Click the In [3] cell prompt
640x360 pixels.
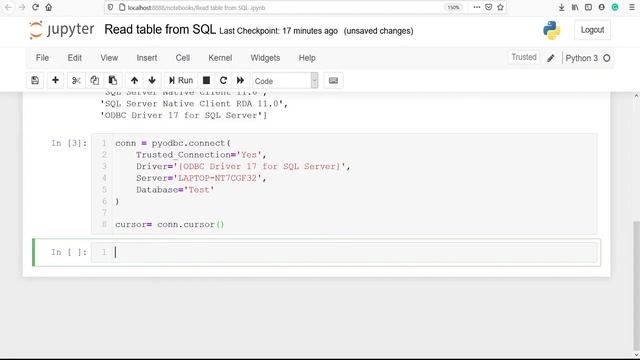point(69,143)
